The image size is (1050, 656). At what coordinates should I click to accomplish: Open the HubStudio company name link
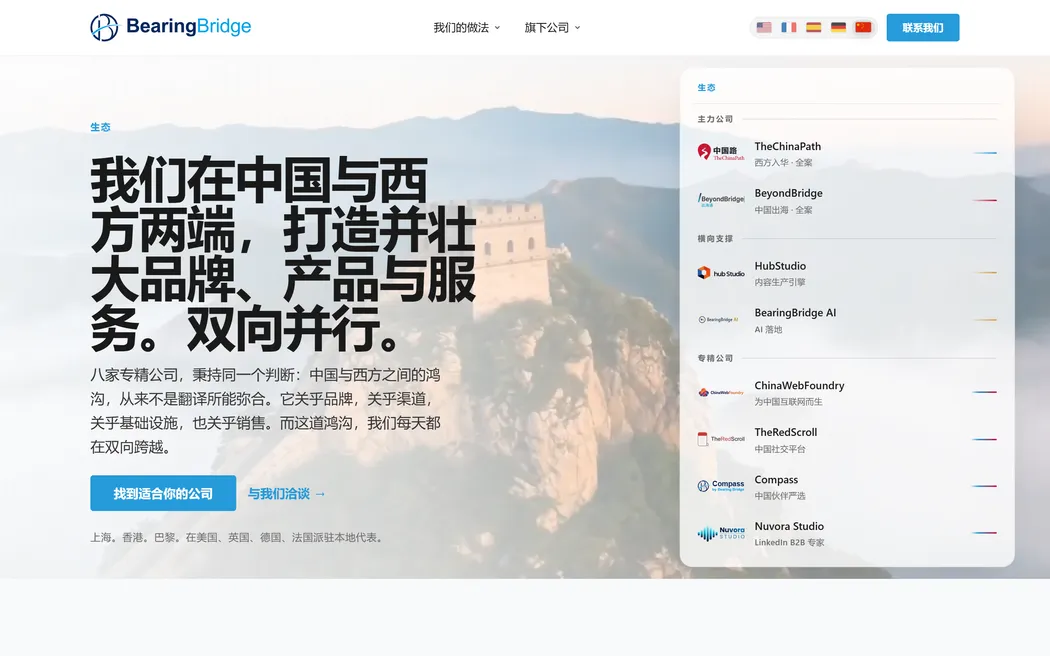coord(780,266)
